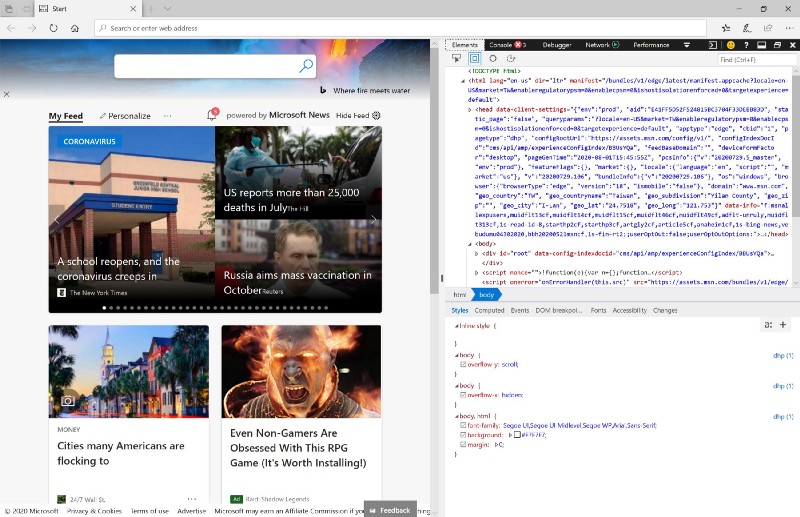800x517 pixels.
Task: Toggle the DOM element highlighting icon
Action: pos(474,59)
